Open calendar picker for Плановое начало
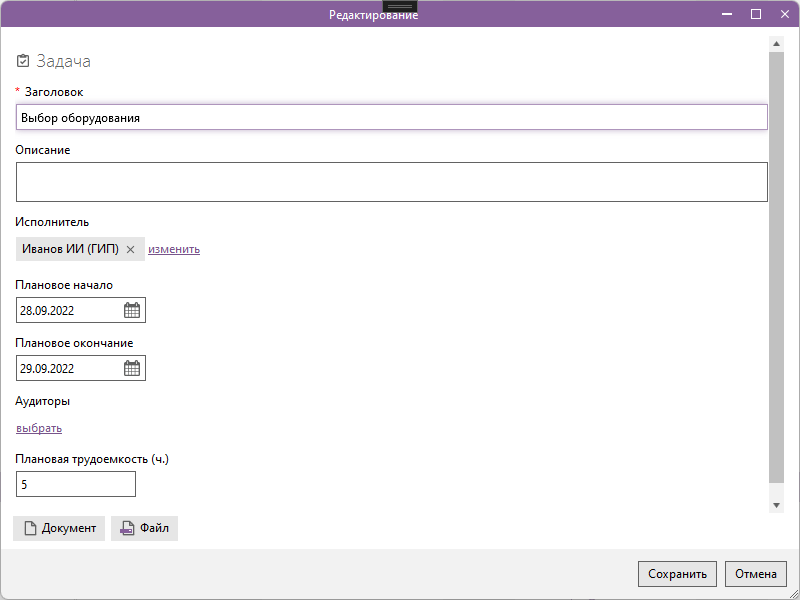800x600 pixels. pos(132,310)
